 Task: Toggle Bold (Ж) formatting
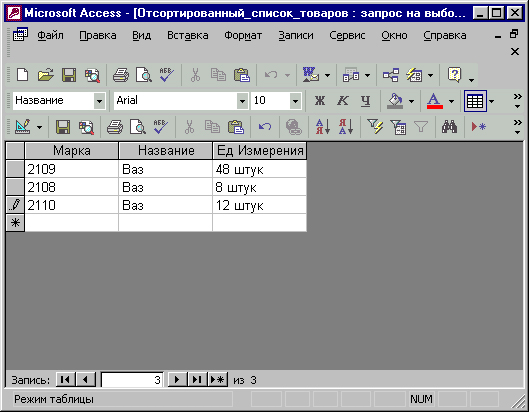point(320,101)
